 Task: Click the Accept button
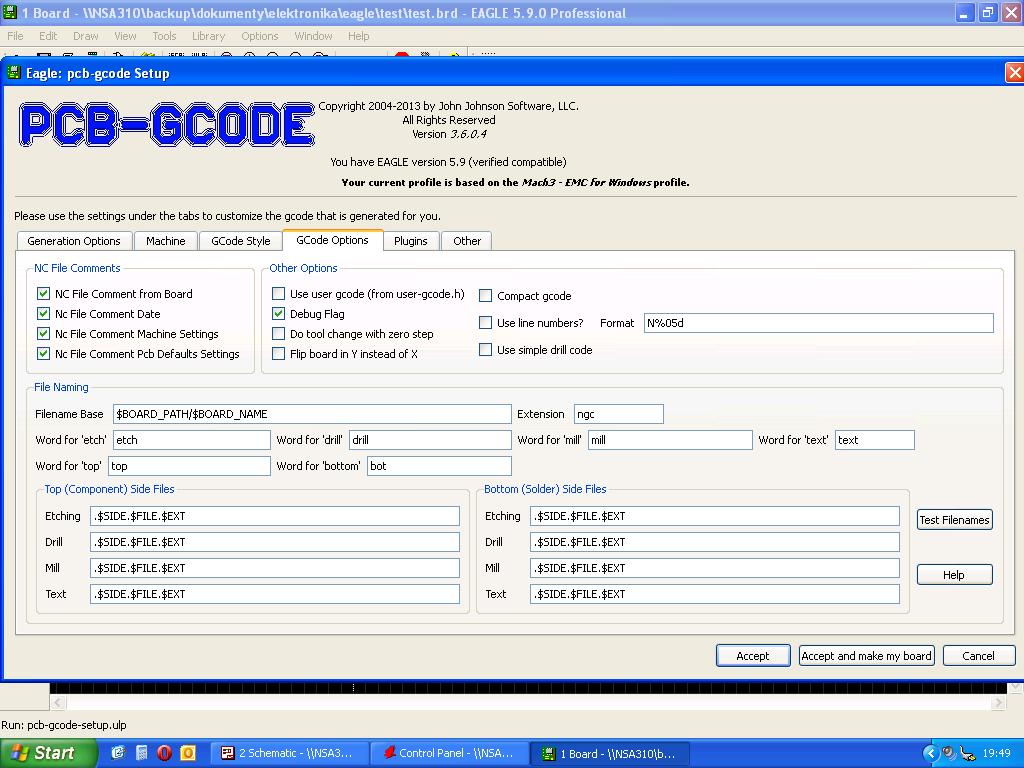pyautogui.click(x=753, y=656)
